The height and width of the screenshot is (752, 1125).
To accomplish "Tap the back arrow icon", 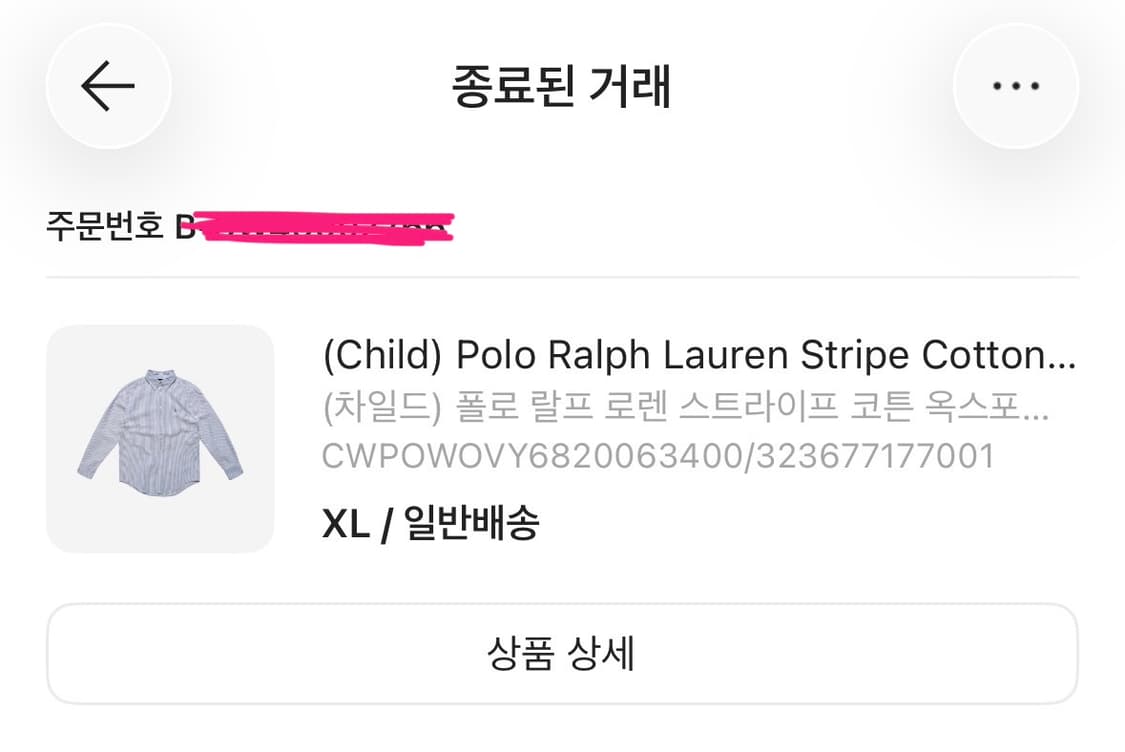I will [x=108, y=87].
